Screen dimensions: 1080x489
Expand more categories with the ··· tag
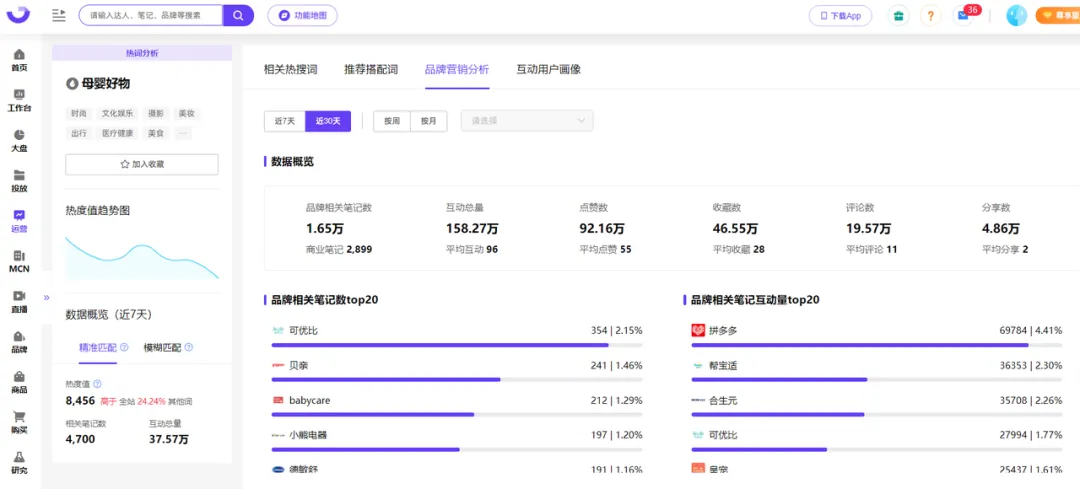[182, 134]
